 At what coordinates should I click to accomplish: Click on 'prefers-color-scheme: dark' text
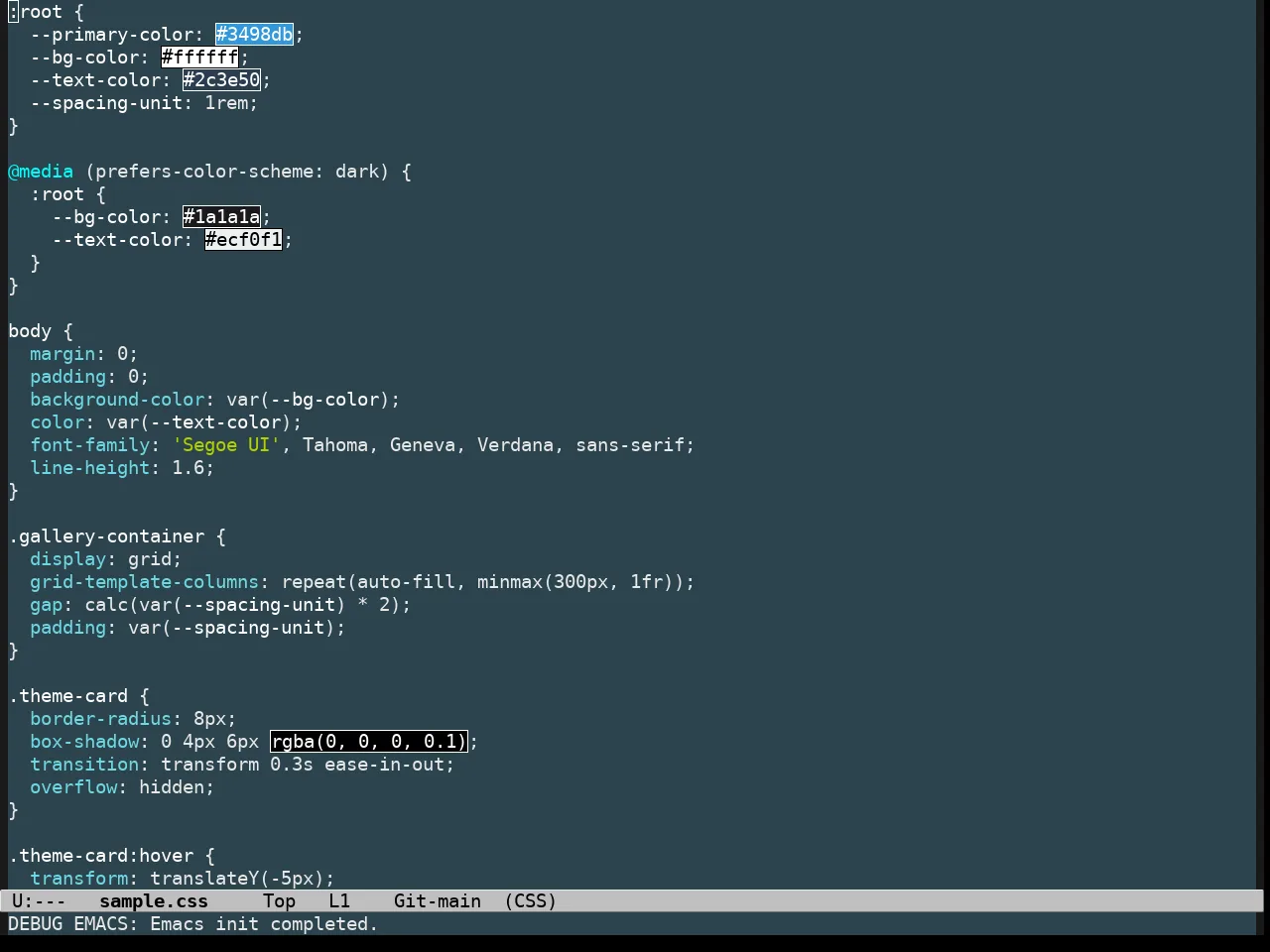tap(237, 172)
